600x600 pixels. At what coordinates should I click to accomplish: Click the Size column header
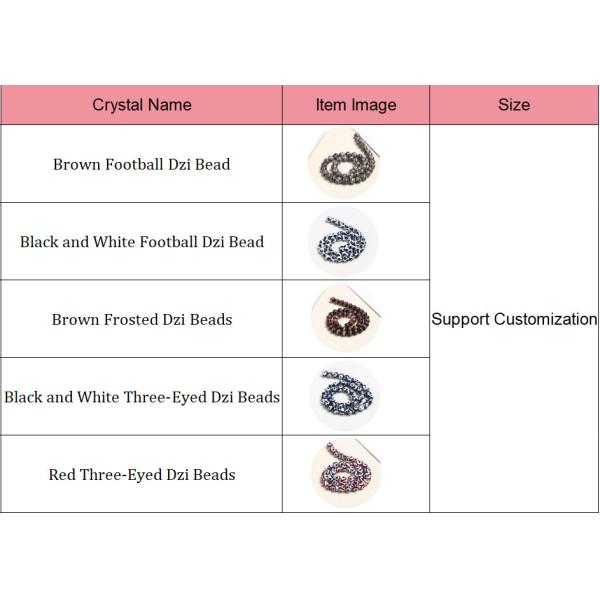pos(514,105)
